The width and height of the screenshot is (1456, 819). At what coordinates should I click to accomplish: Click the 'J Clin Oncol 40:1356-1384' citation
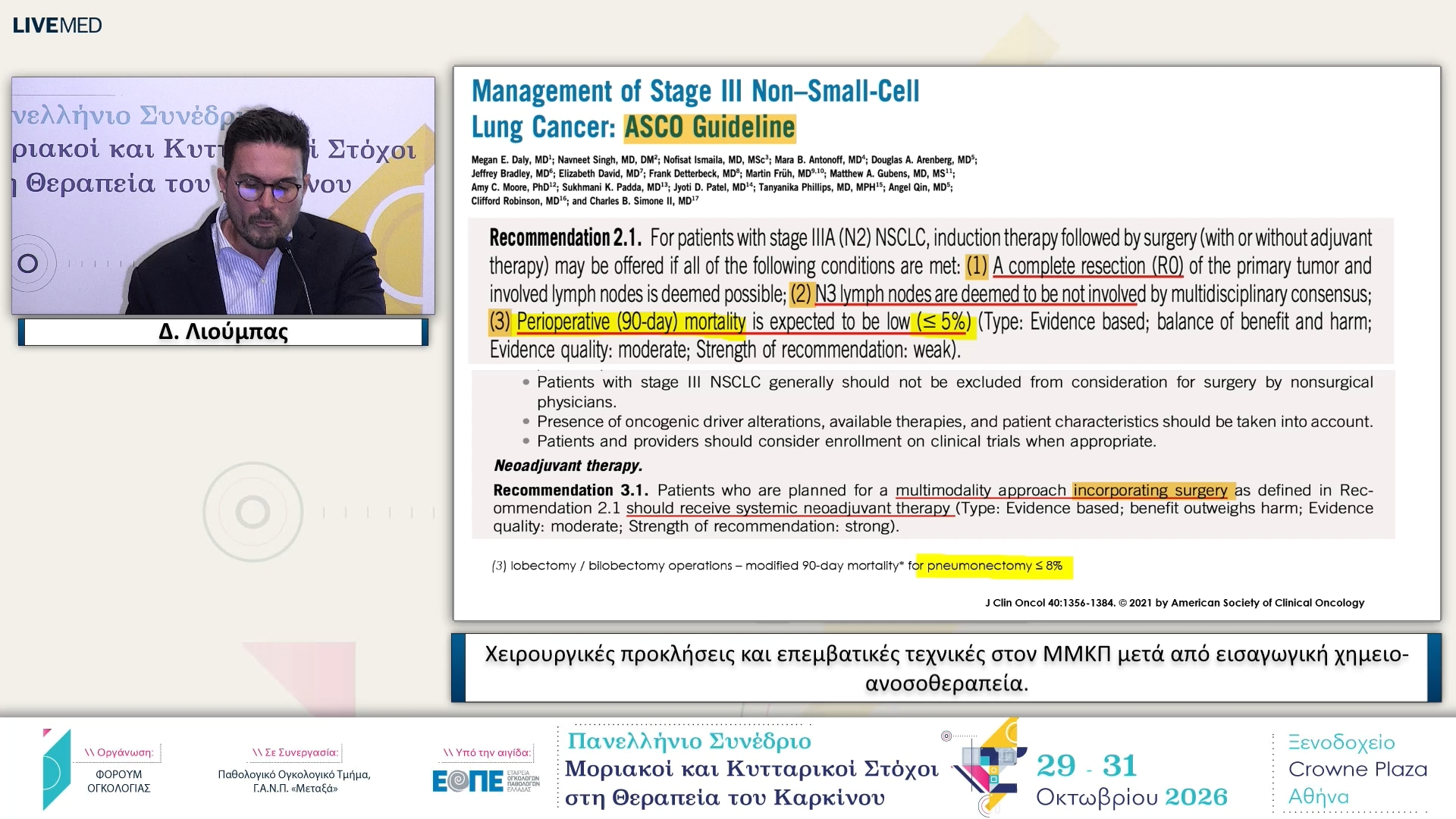point(1050,603)
